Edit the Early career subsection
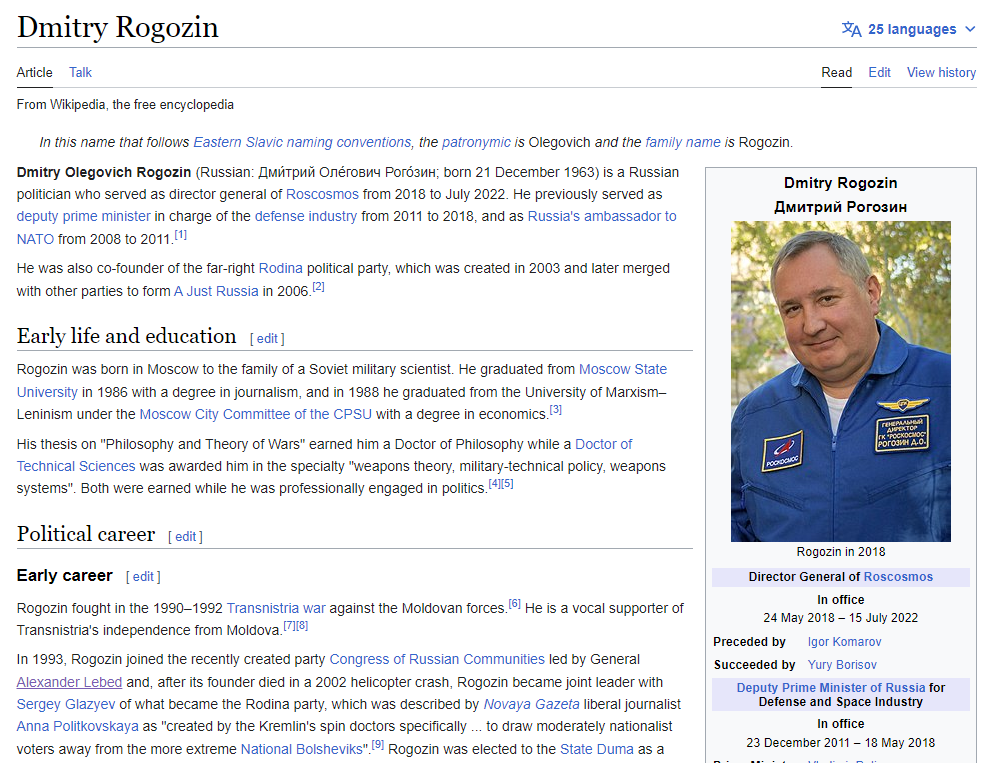989x763 pixels. coord(143,576)
